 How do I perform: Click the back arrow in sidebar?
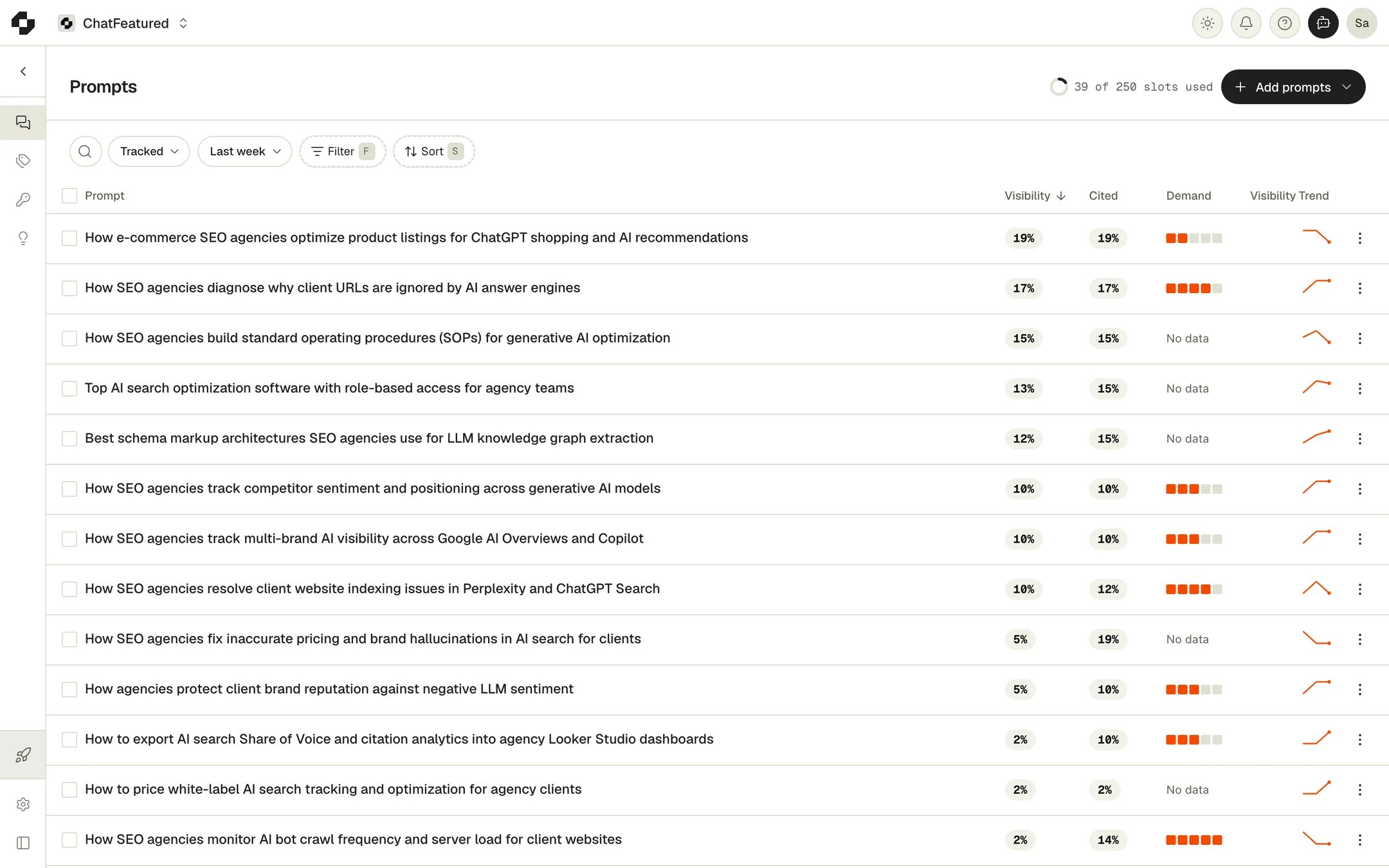coord(23,71)
